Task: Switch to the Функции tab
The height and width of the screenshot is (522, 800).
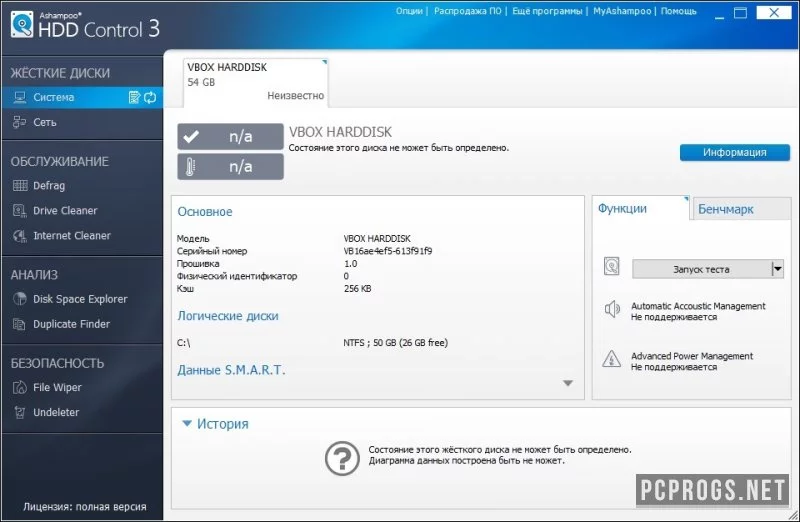Action: 641,208
